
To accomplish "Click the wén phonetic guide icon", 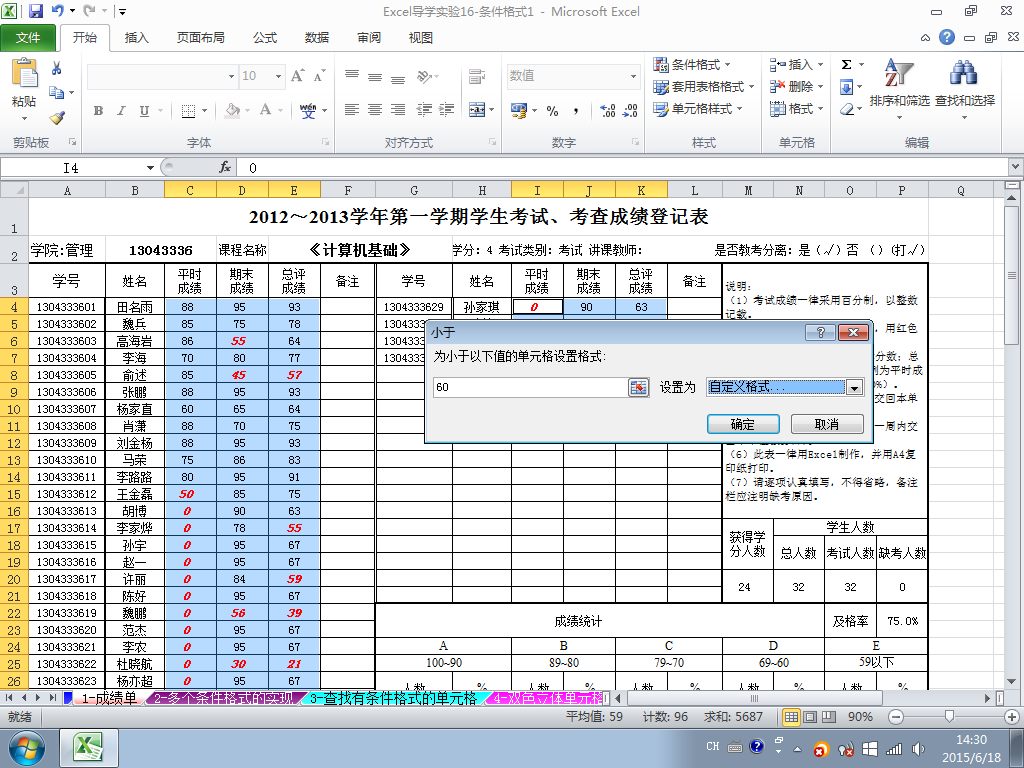I will 308,111.
